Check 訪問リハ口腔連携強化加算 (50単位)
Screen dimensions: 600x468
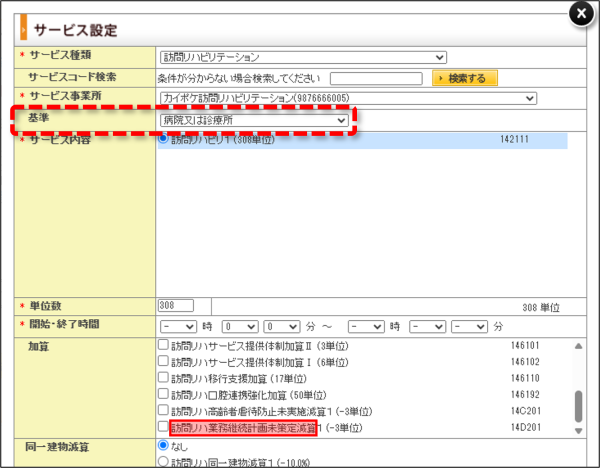click(x=163, y=394)
